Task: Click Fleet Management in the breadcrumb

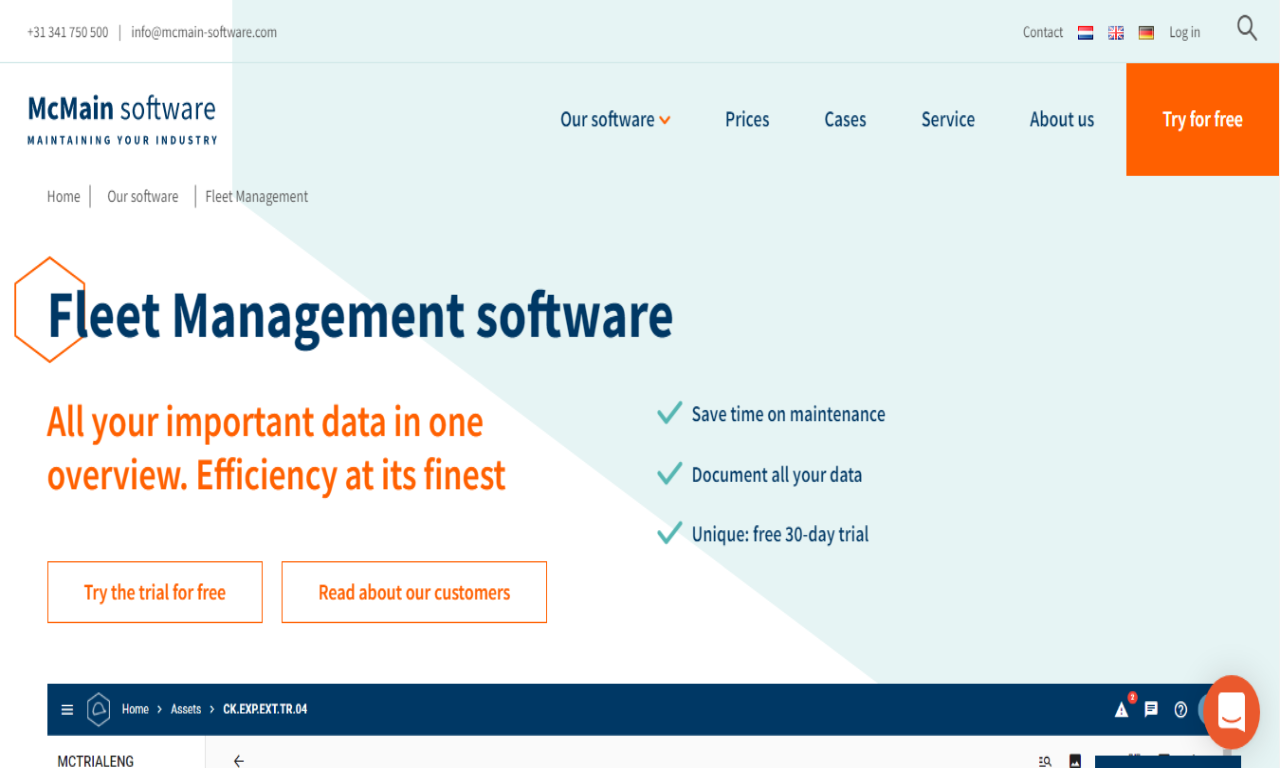Action: [257, 197]
